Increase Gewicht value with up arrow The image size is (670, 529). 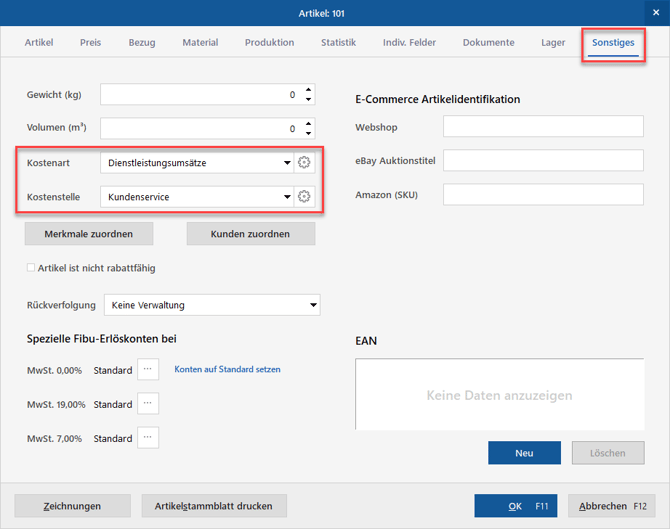click(309, 90)
